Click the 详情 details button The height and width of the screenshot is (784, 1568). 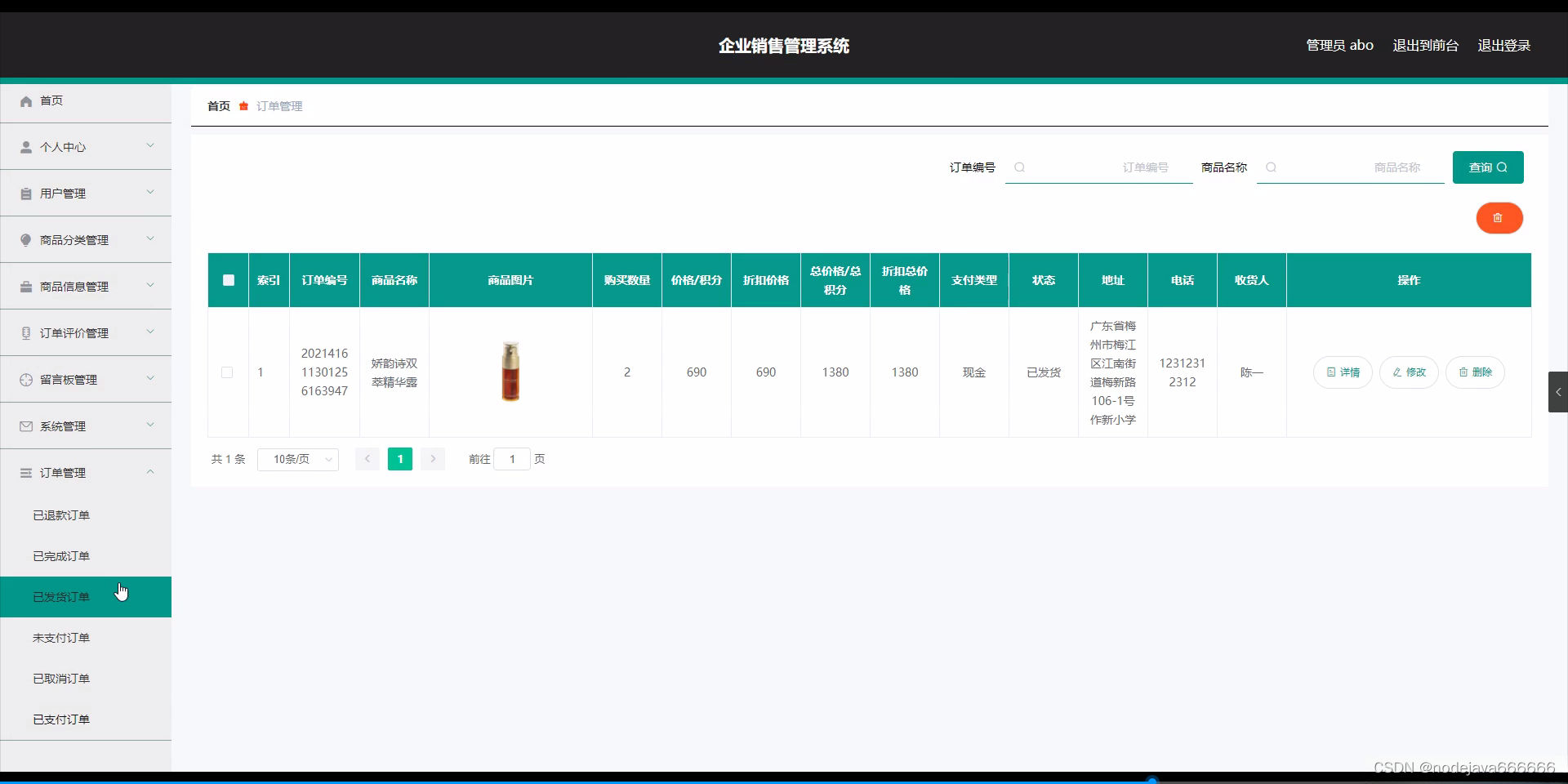point(1343,372)
